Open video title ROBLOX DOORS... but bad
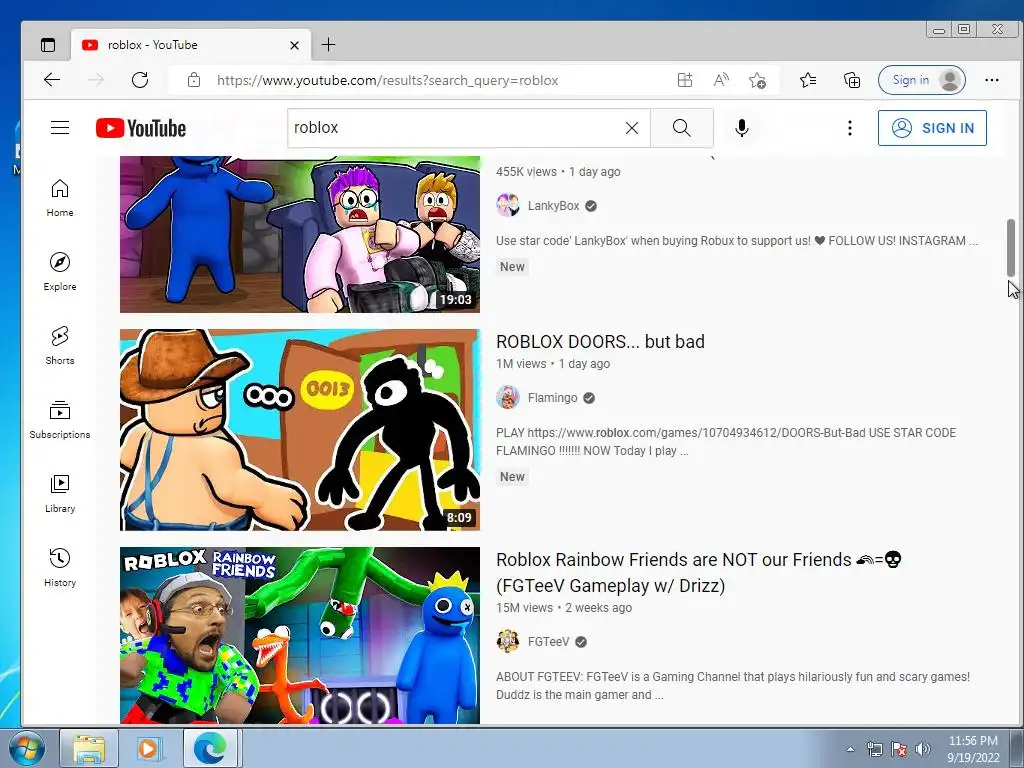 pos(600,342)
